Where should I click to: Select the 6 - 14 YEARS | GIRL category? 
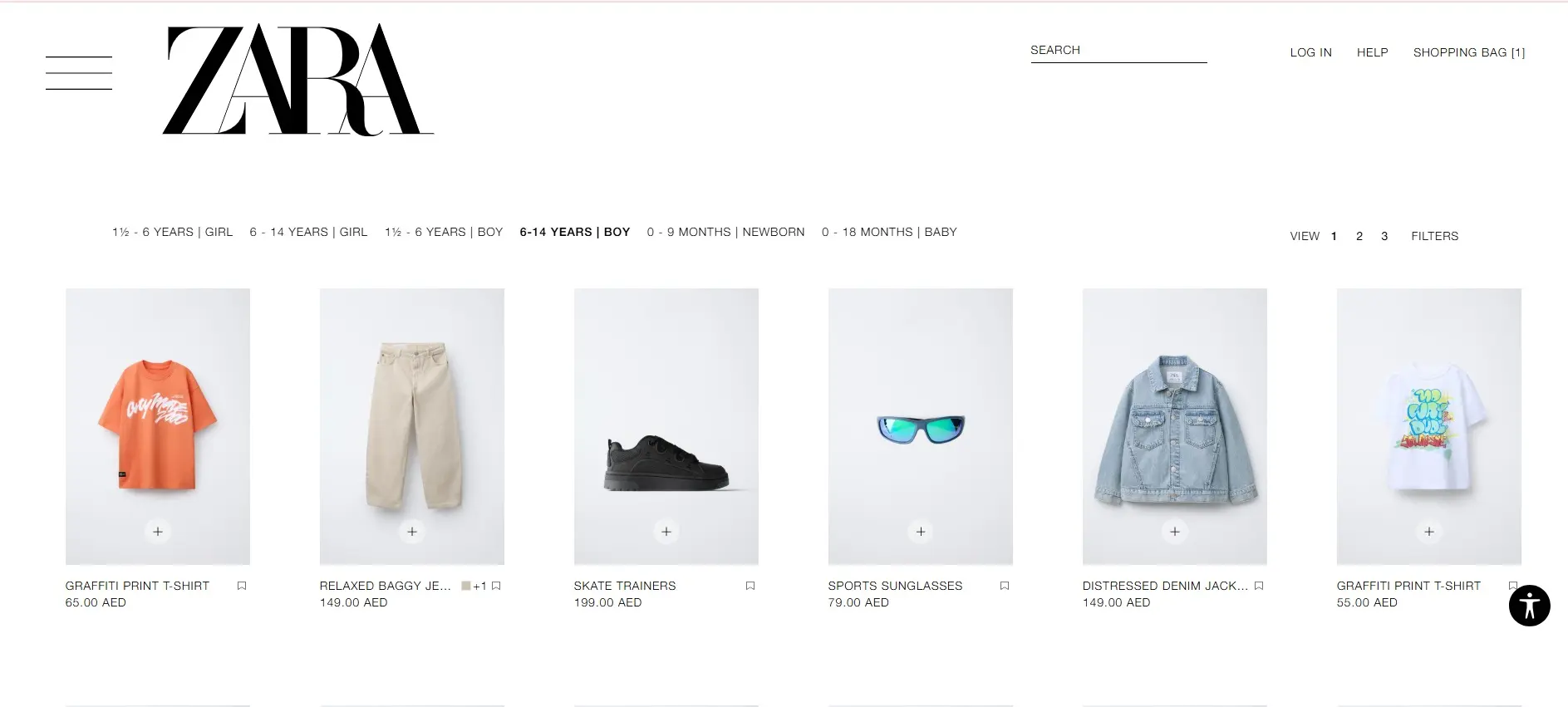308,232
